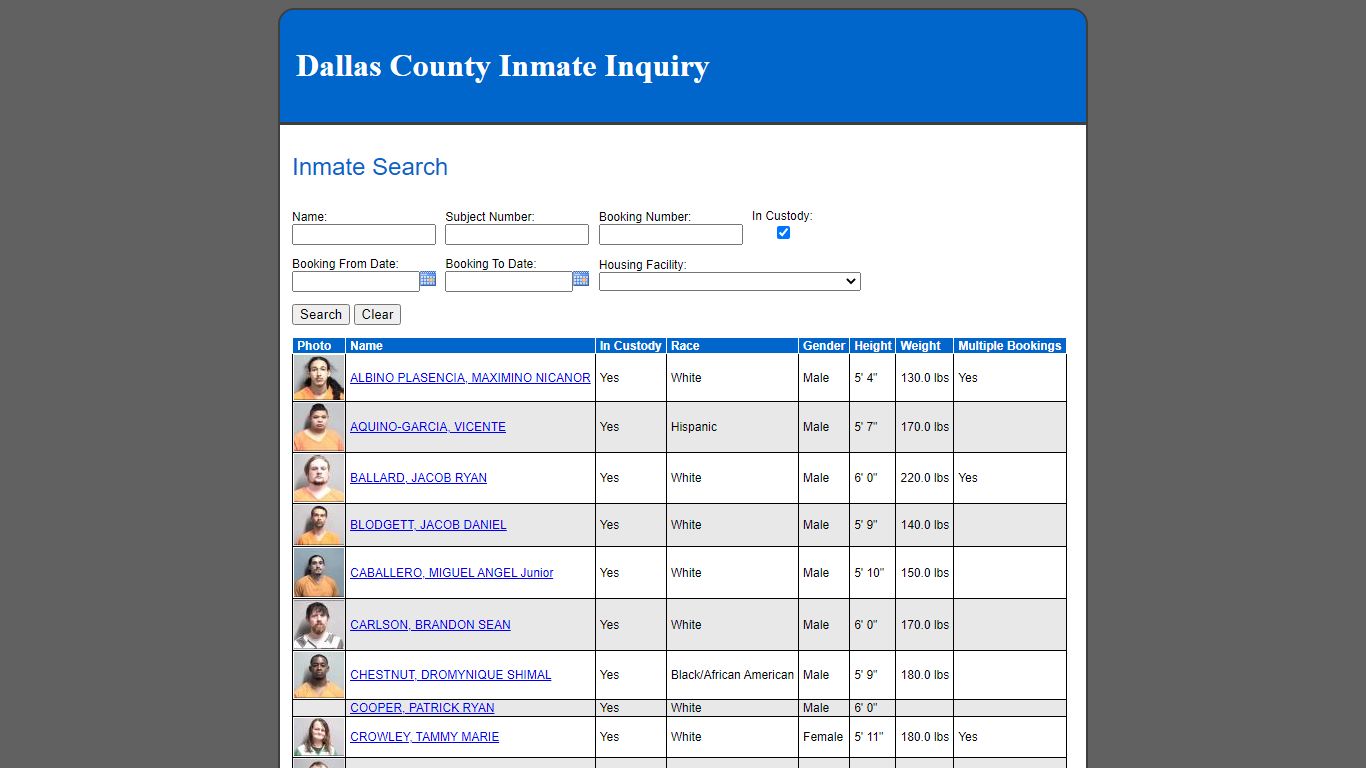Click photo thumbnail of Jacob Blodgett
The image size is (1366, 768).
point(319,525)
